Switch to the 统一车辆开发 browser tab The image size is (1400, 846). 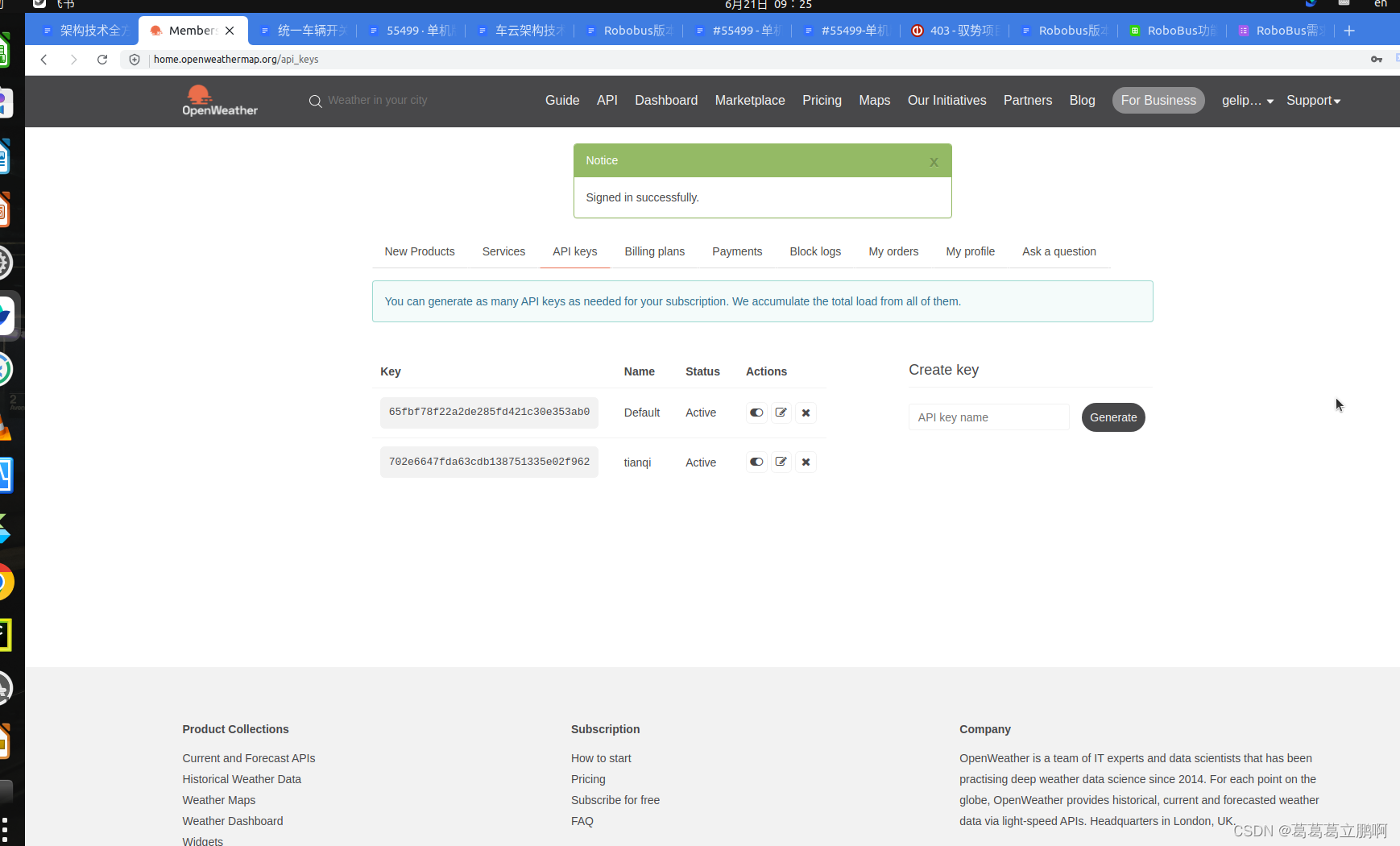(x=303, y=31)
